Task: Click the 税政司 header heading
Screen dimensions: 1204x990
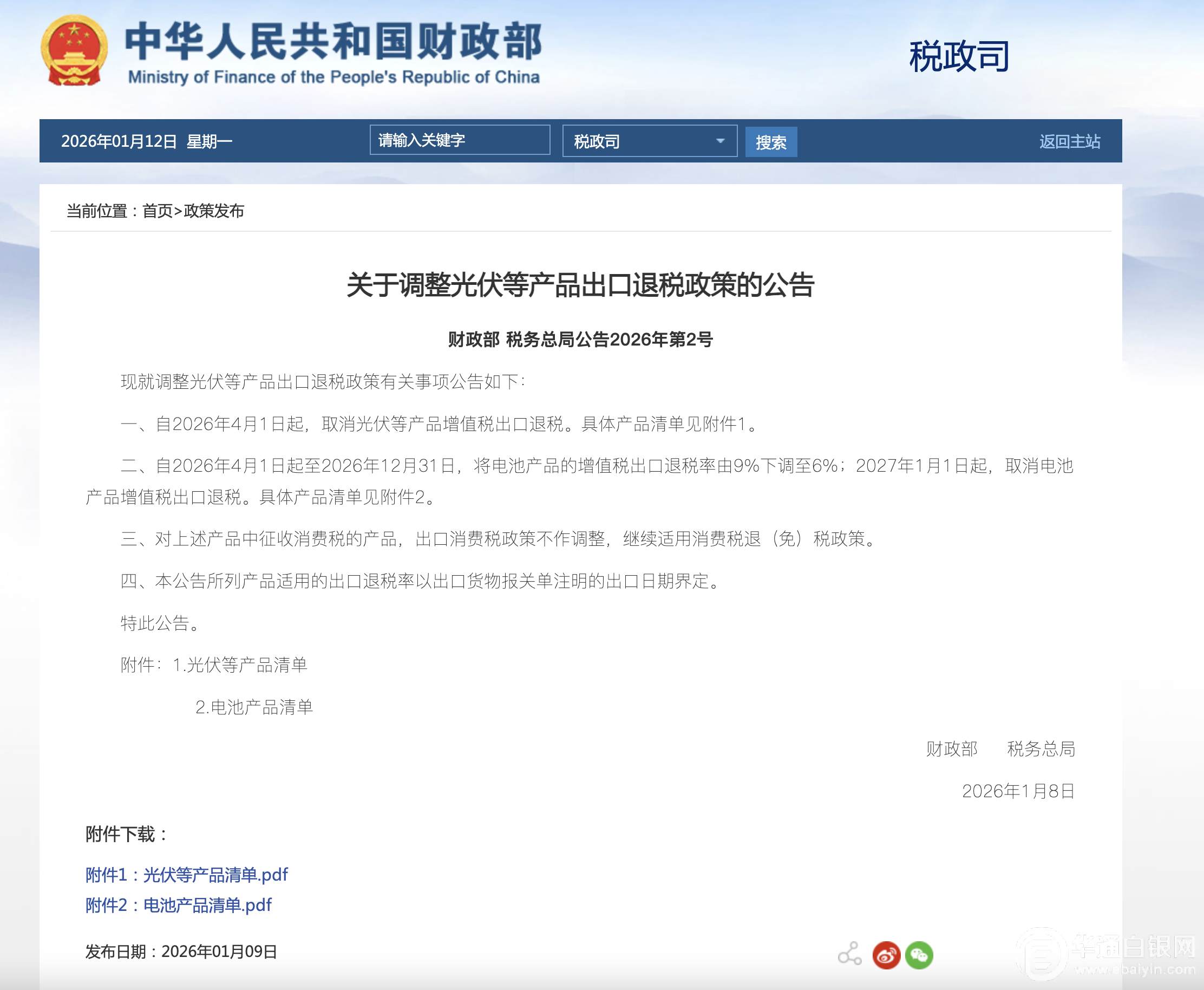Action: pos(959,56)
